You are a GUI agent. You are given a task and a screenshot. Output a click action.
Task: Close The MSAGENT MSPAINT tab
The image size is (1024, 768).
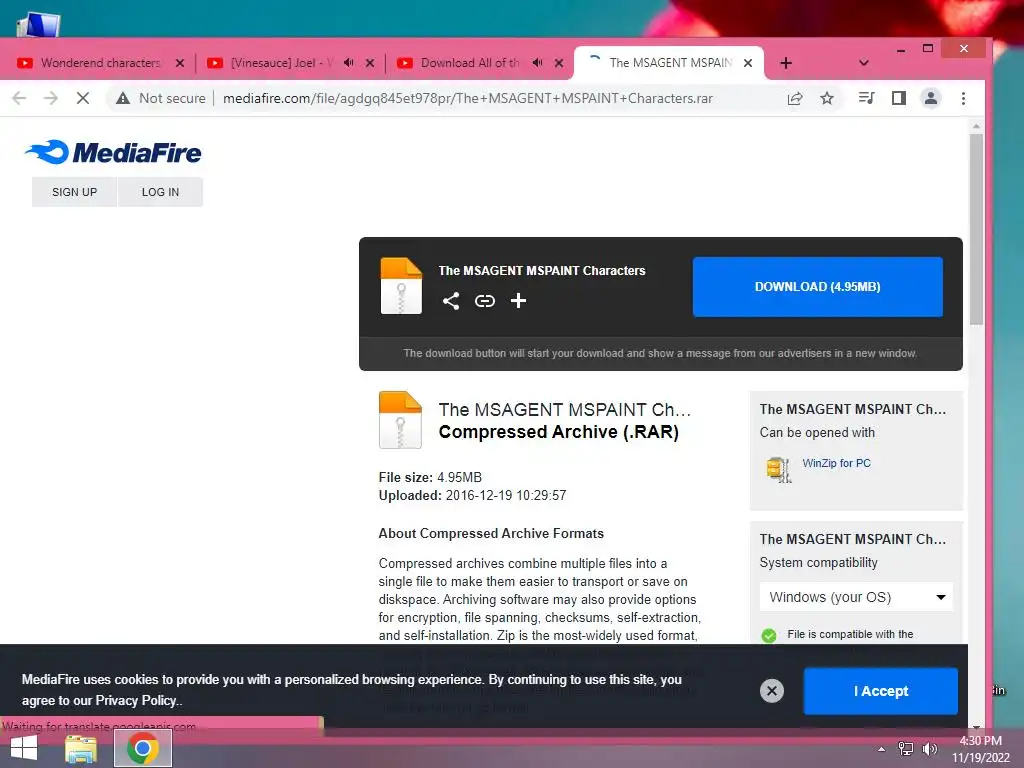[x=748, y=63]
